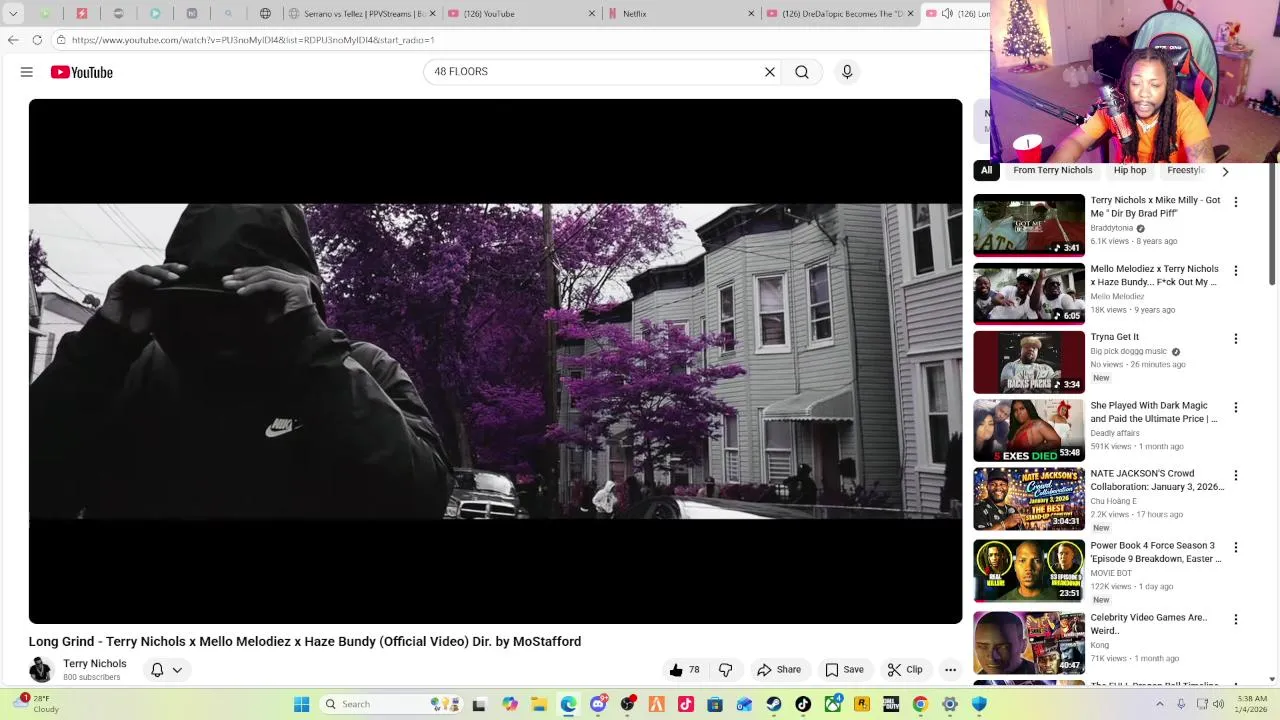Visit the Terry Nichols channel name link

click(95, 664)
